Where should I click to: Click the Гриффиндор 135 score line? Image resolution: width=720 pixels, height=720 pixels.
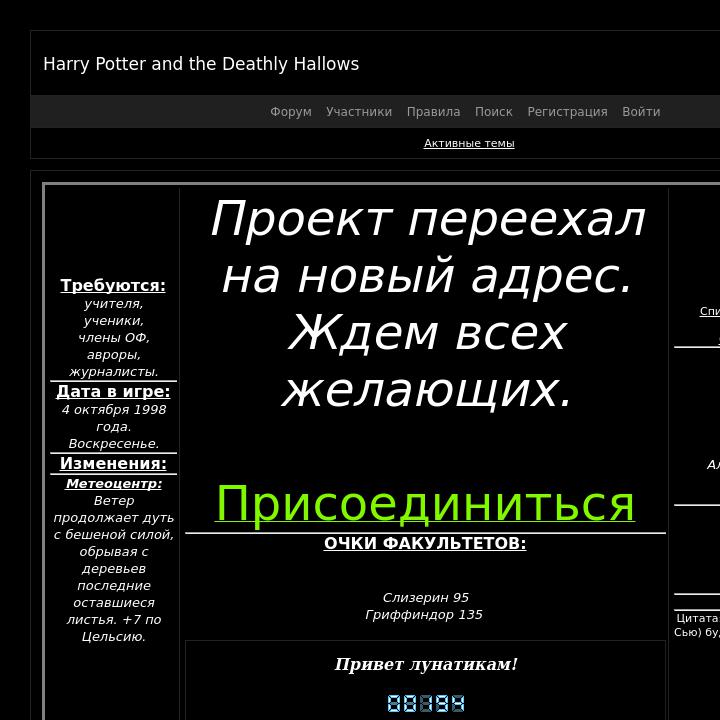424,614
